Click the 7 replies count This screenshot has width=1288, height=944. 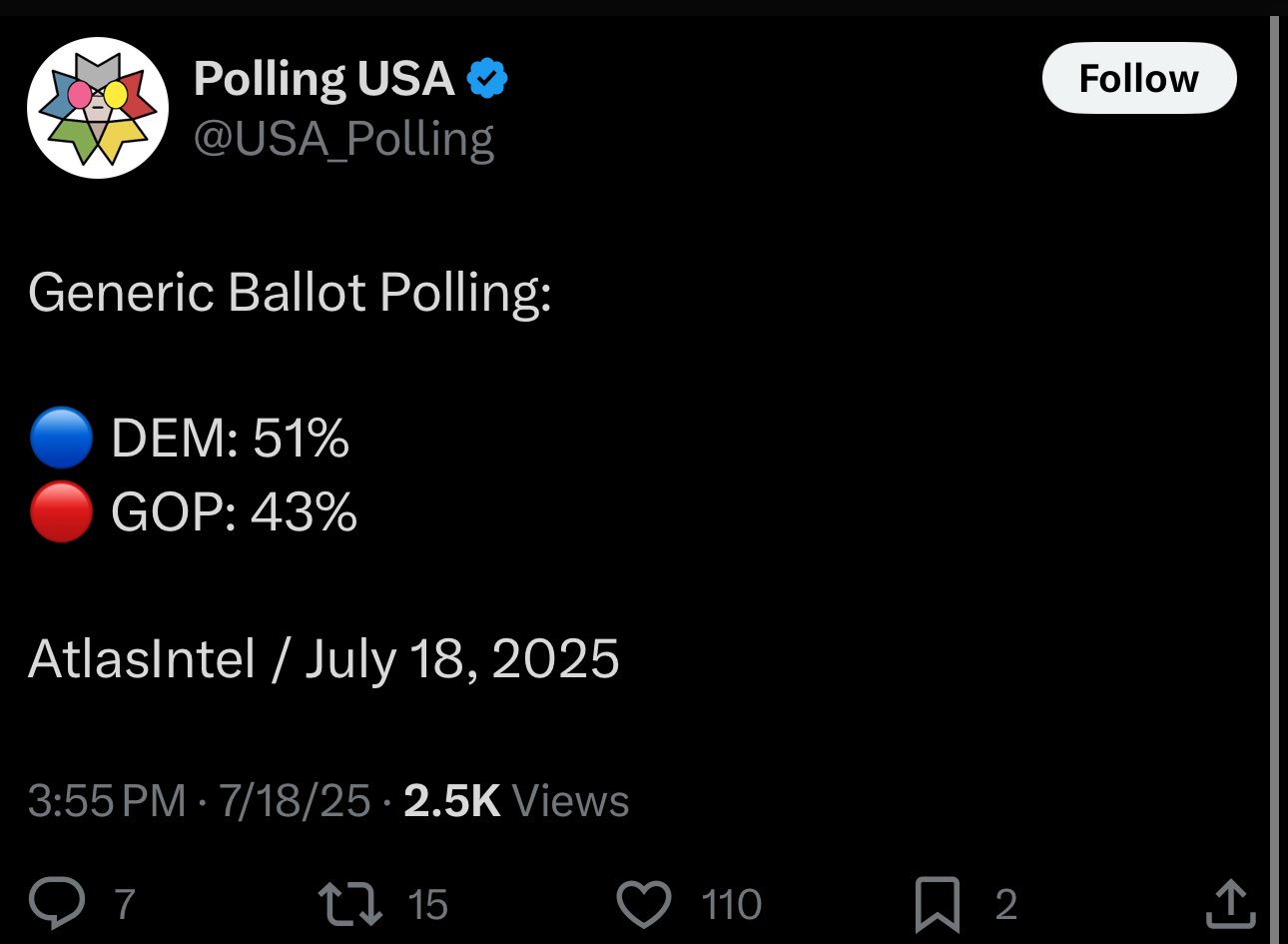(125, 905)
